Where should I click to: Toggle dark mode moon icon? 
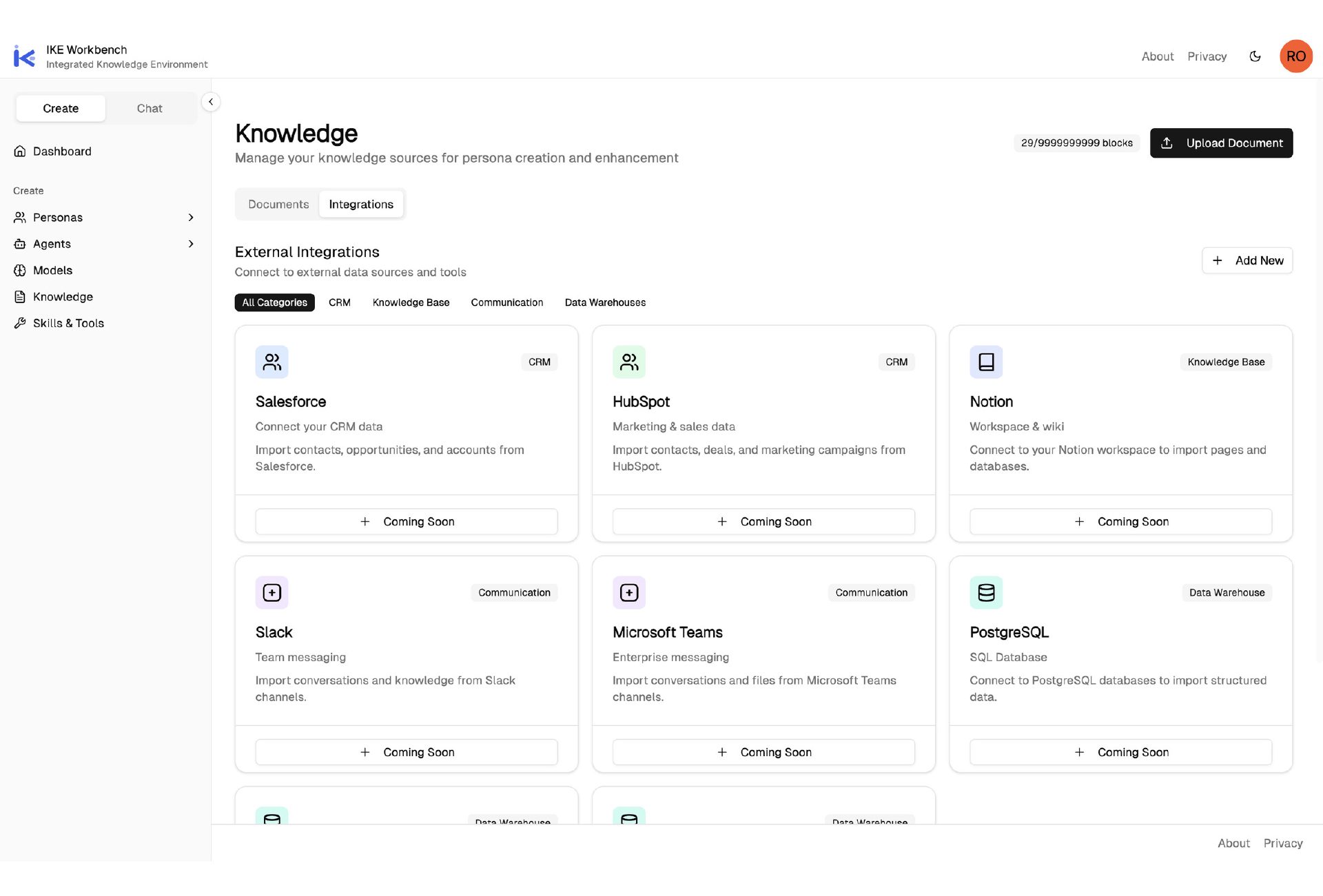pyautogui.click(x=1255, y=56)
